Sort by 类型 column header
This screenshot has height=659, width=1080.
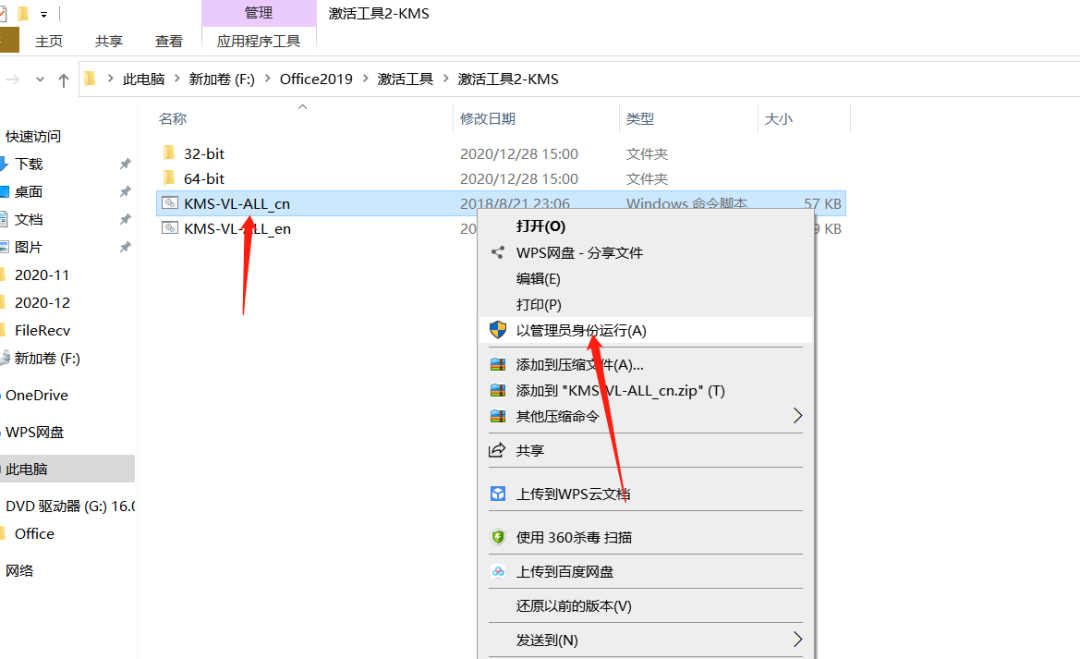click(640, 118)
